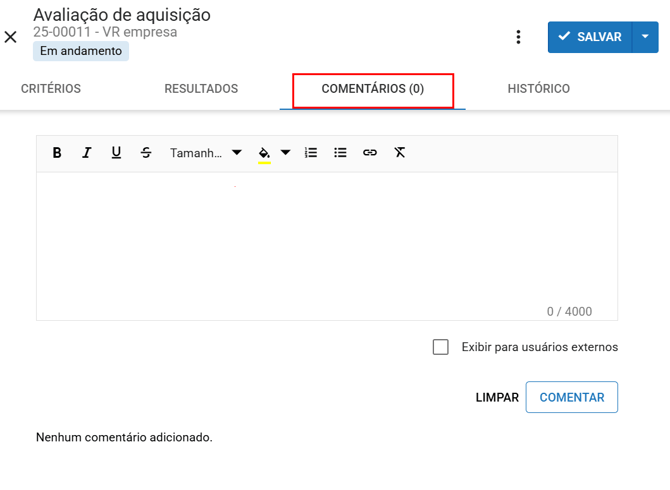Insert a bulleted list

[340, 153]
